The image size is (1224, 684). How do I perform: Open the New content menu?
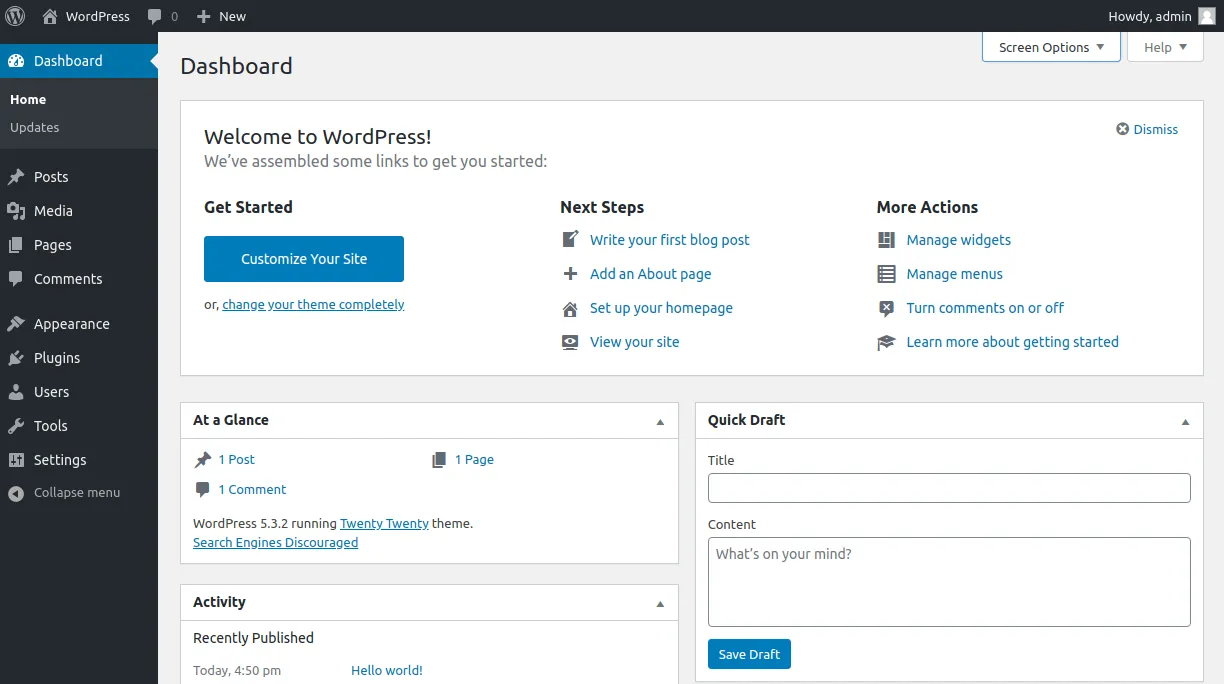point(221,16)
